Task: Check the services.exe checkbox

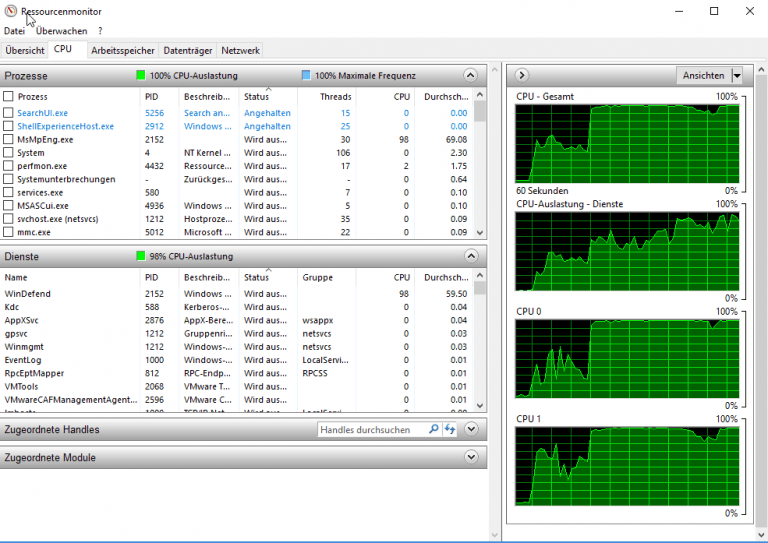Action: pos(8,192)
